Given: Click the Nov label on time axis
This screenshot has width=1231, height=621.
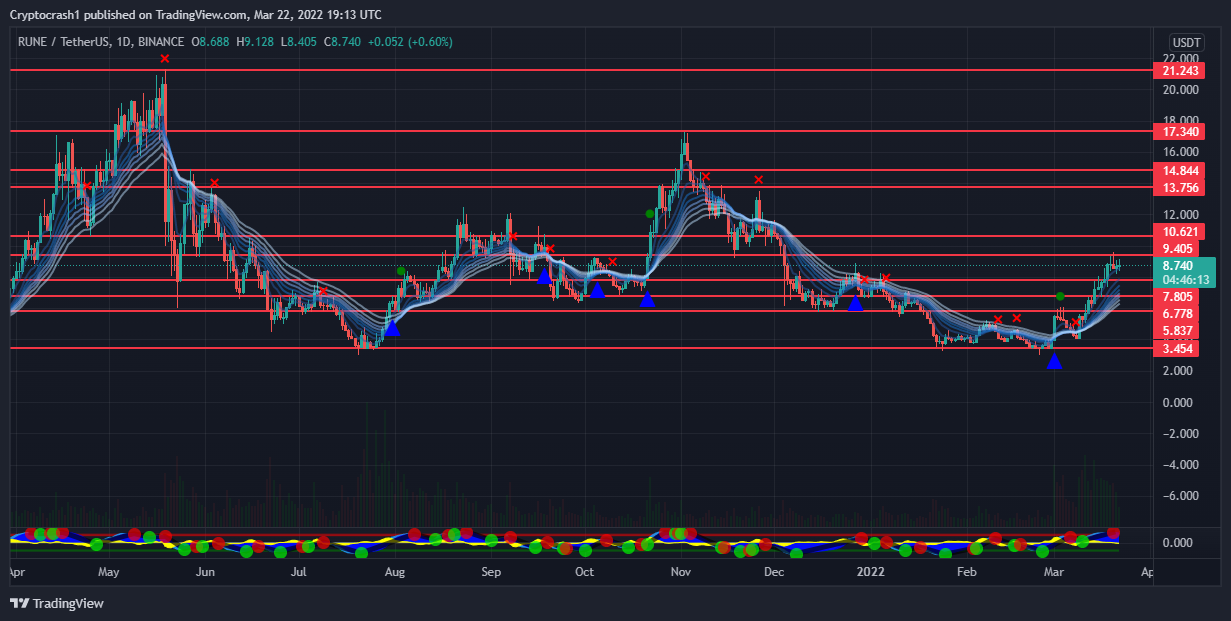Looking at the screenshot, I should 681,573.
